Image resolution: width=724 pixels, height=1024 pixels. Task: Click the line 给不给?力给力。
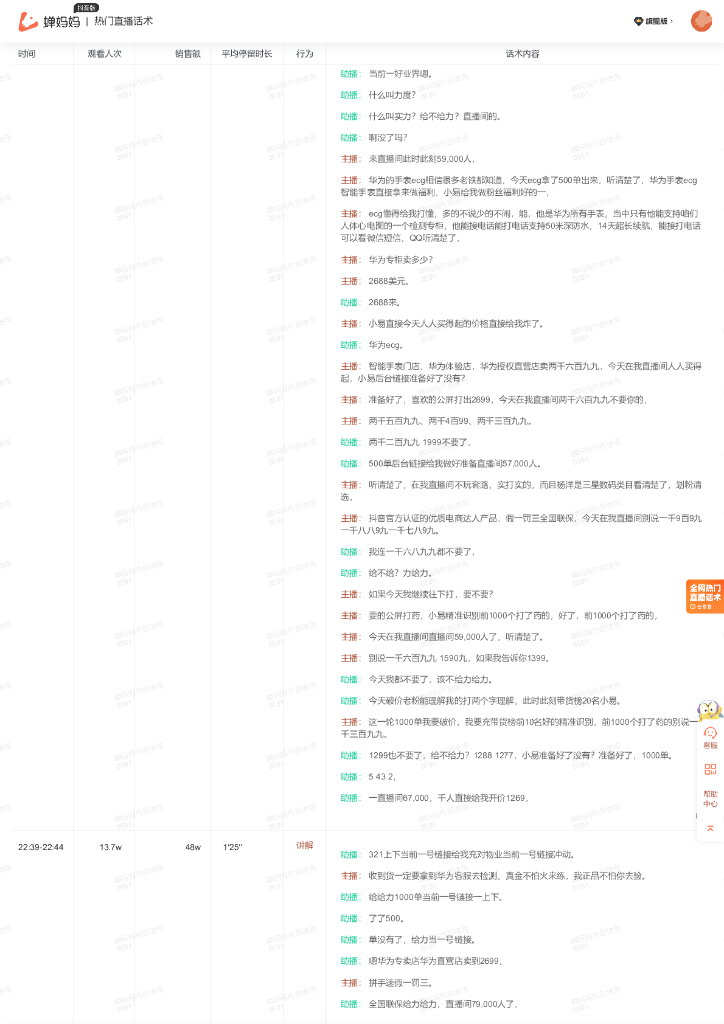coord(400,573)
